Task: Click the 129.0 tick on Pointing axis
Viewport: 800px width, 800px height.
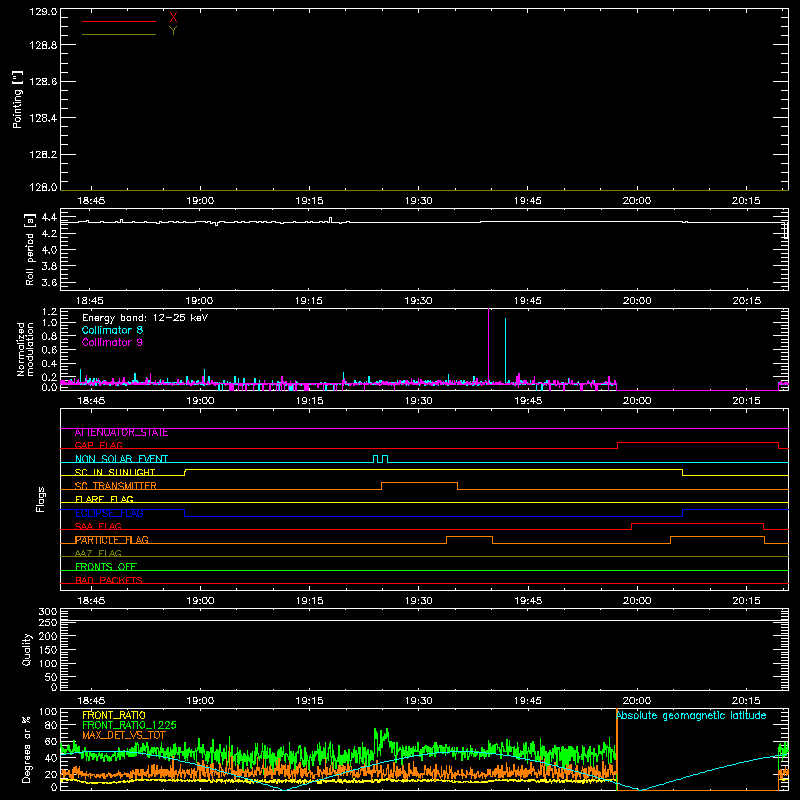Action: 43,11
